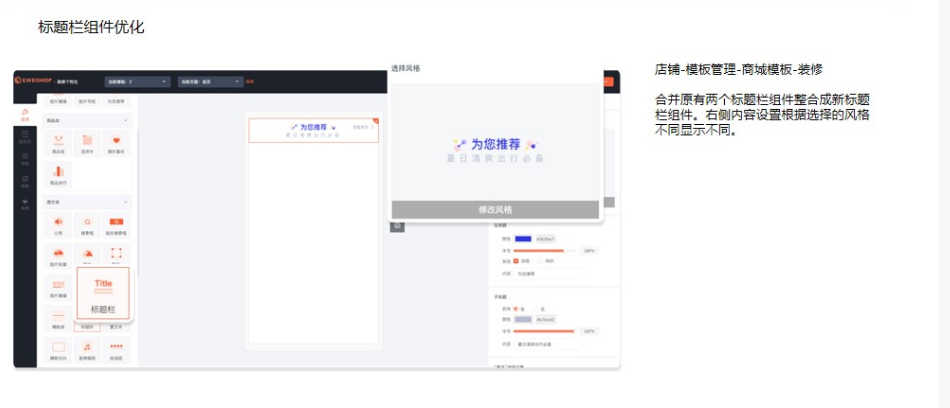Select the 为您推荐 title block in phone preview
This screenshot has width=950, height=408.
tap(313, 130)
